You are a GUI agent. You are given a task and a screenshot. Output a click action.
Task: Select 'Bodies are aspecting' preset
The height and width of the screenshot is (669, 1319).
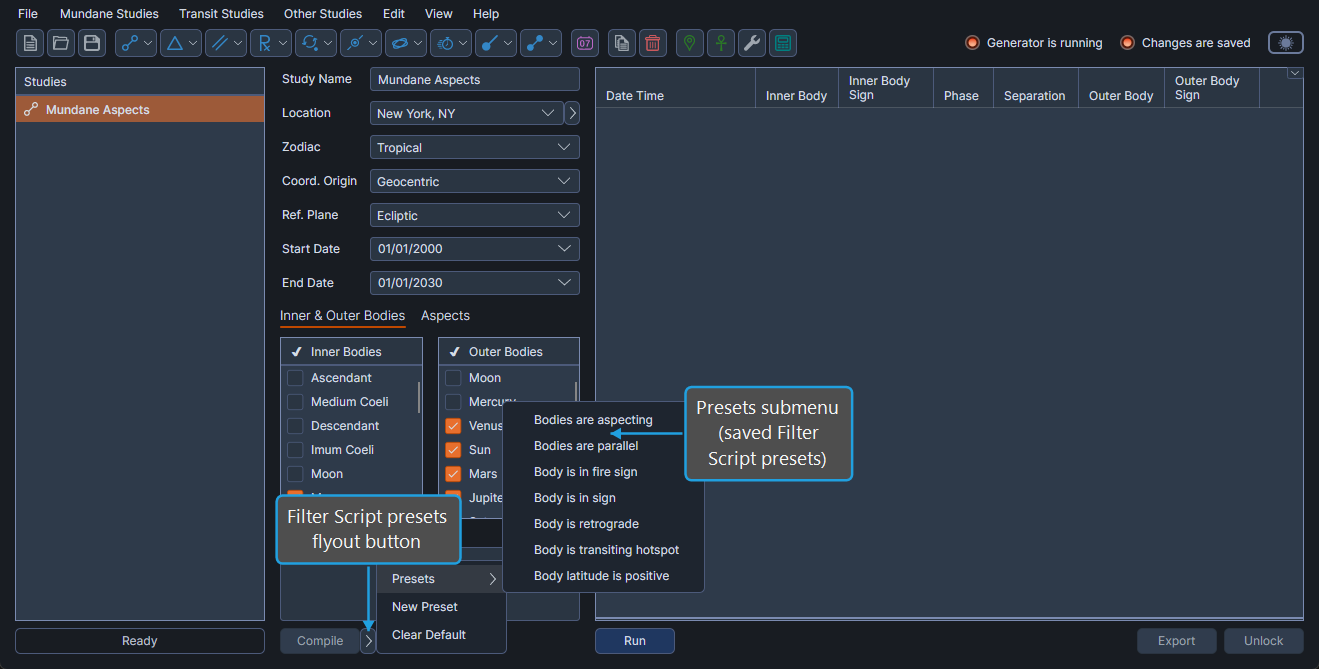click(x=604, y=420)
